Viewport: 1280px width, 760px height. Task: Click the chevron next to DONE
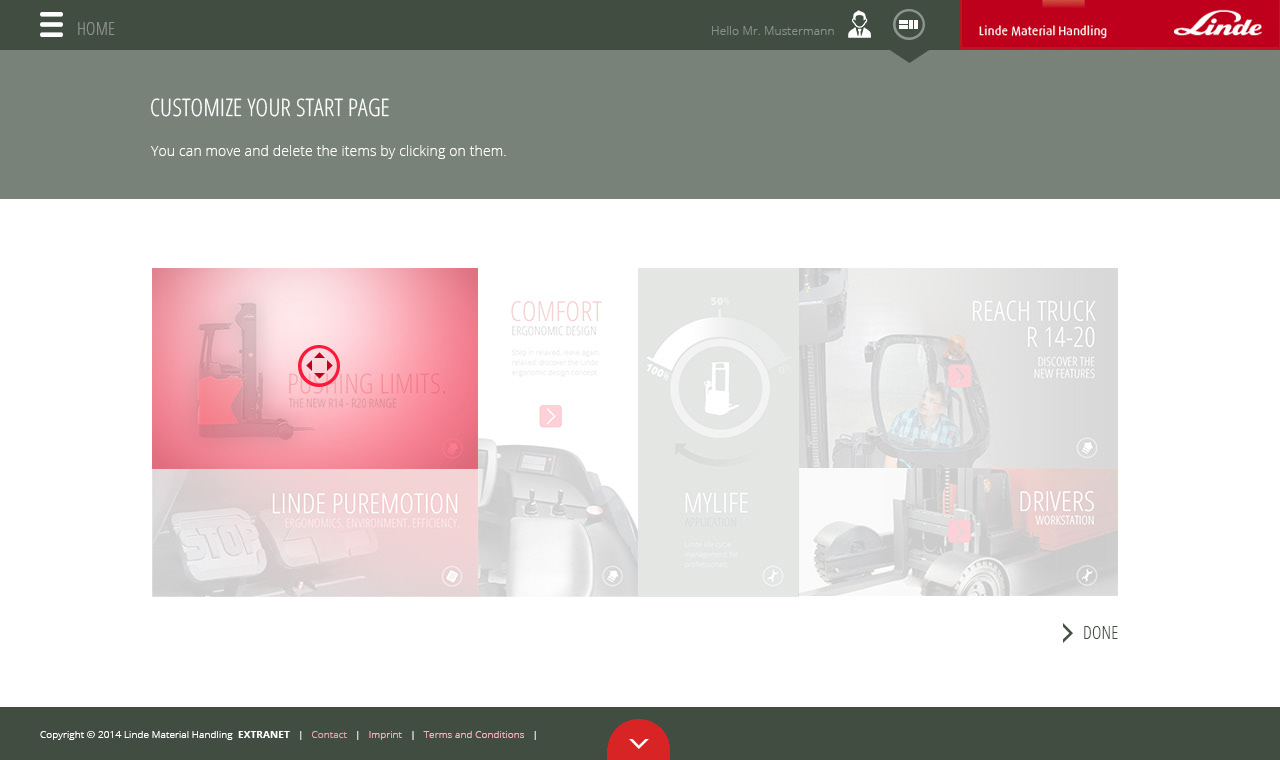(1068, 633)
